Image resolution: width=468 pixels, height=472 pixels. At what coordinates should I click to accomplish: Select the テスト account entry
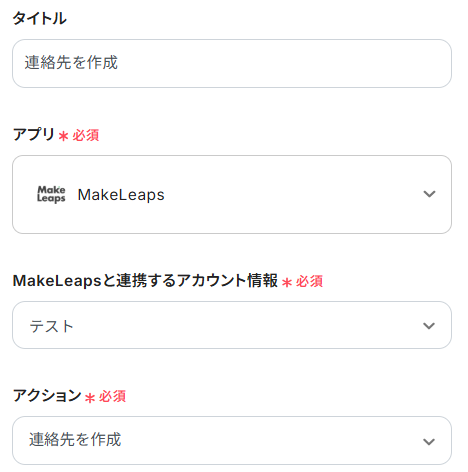point(52,326)
